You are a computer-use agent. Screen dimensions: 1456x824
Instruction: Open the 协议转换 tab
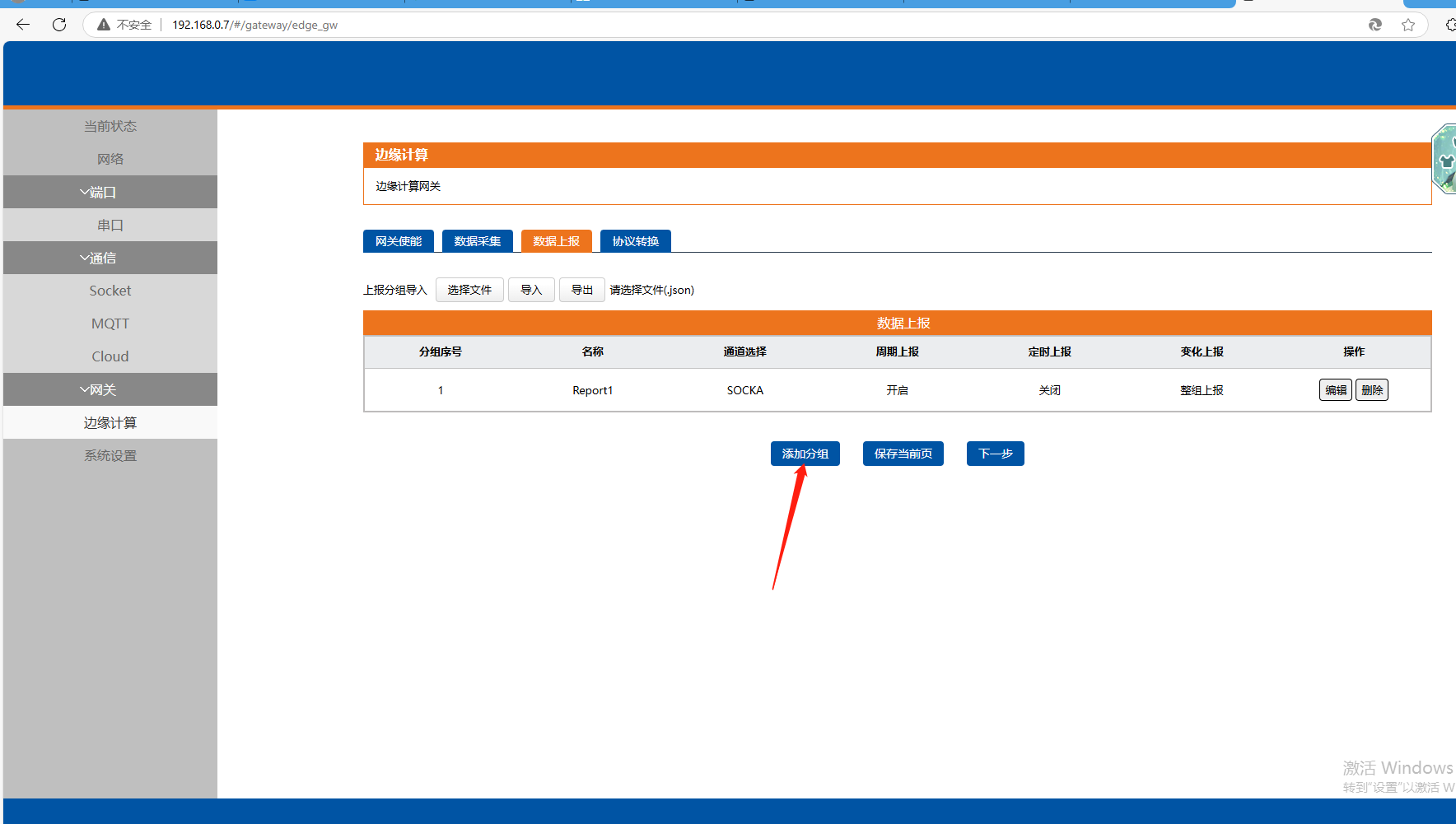[x=635, y=241]
